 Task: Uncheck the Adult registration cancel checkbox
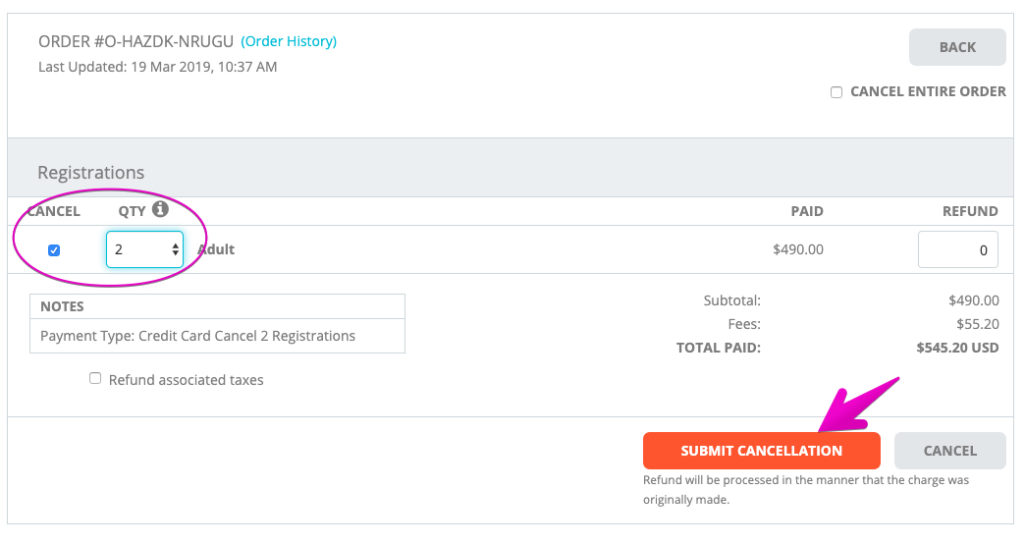tap(54, 250)
